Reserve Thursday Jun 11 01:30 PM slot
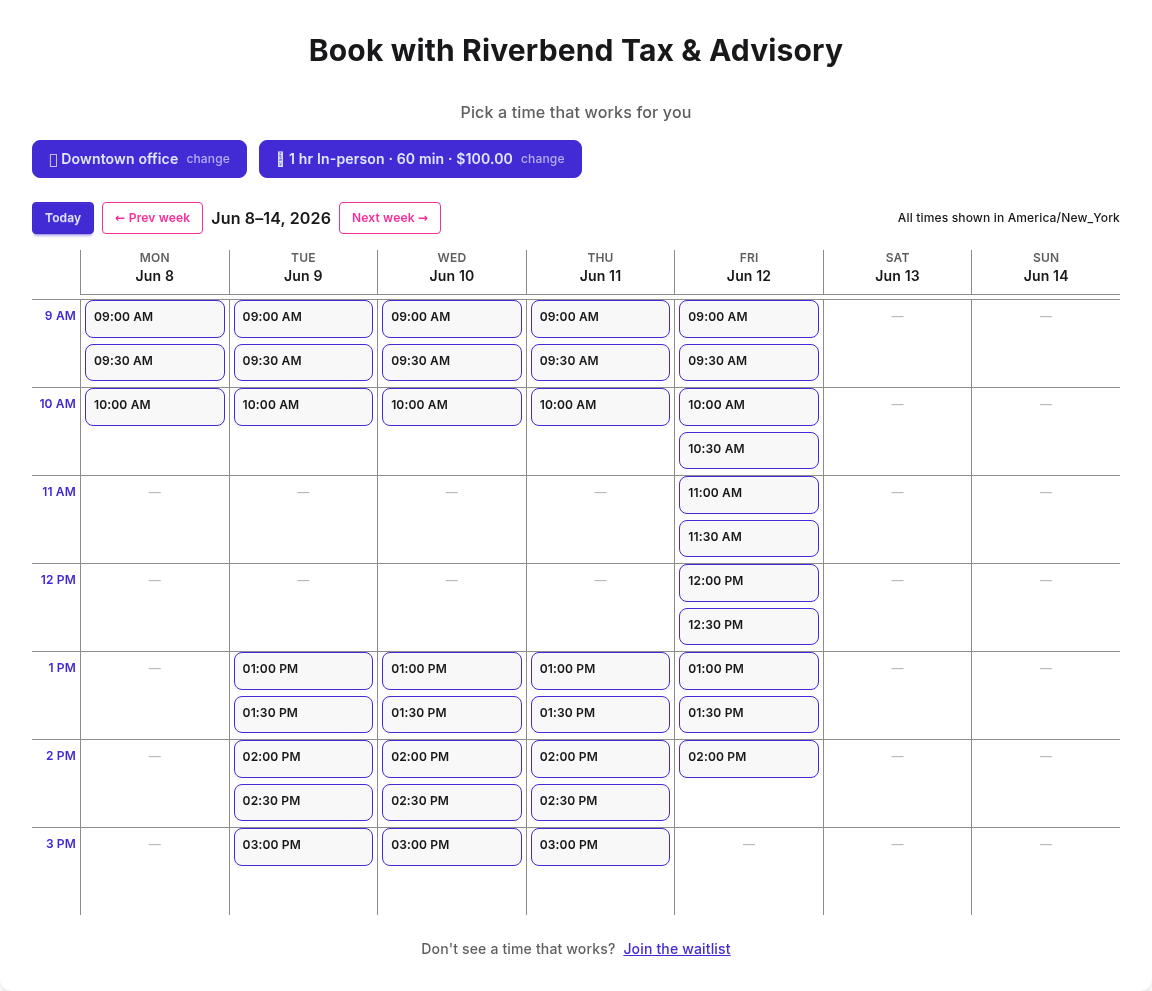Image resolution: width=1152 pixels, height=991 pixels. pos(600,715)
